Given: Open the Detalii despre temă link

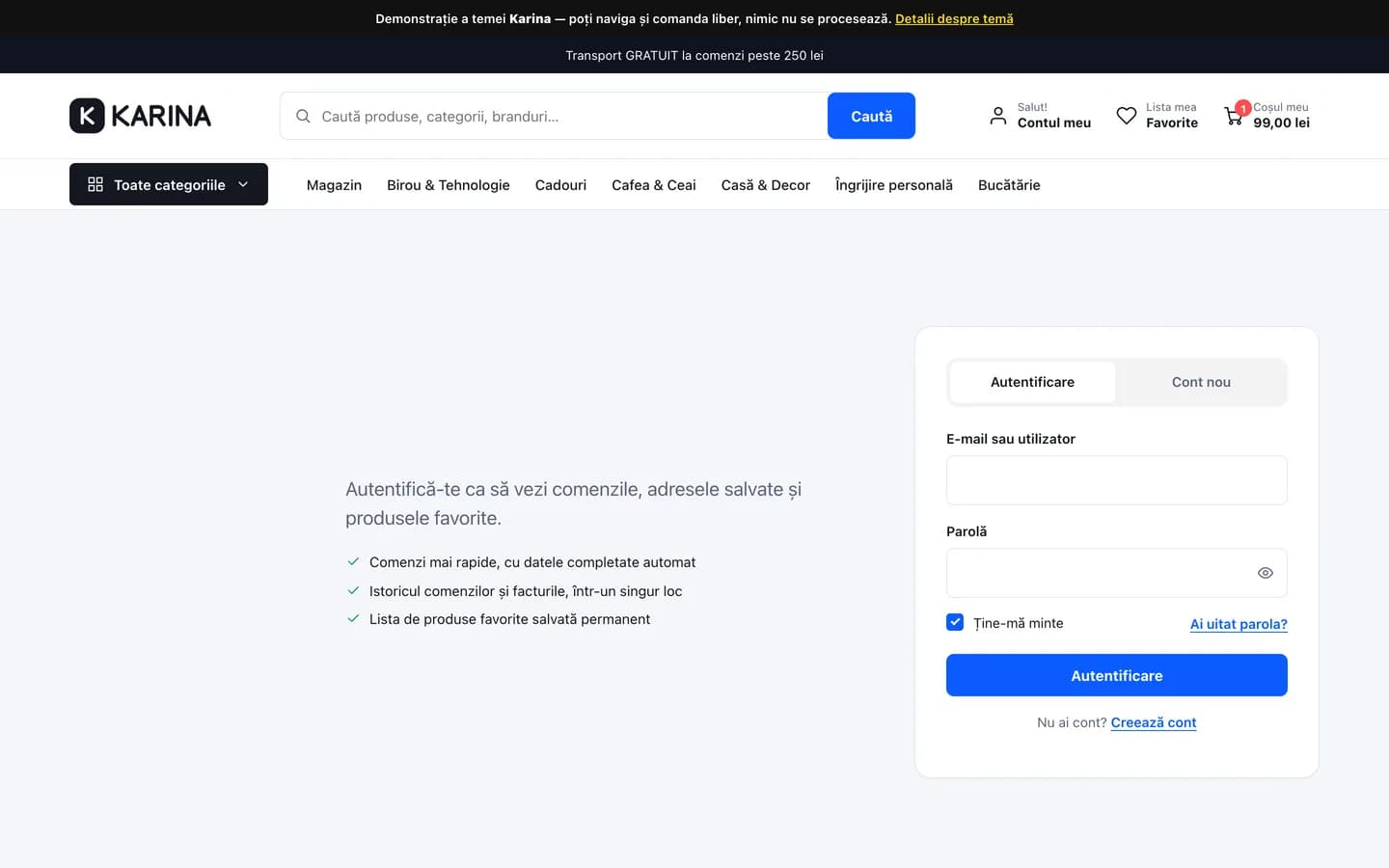Looking at the screenshot, I should [954, 18].
